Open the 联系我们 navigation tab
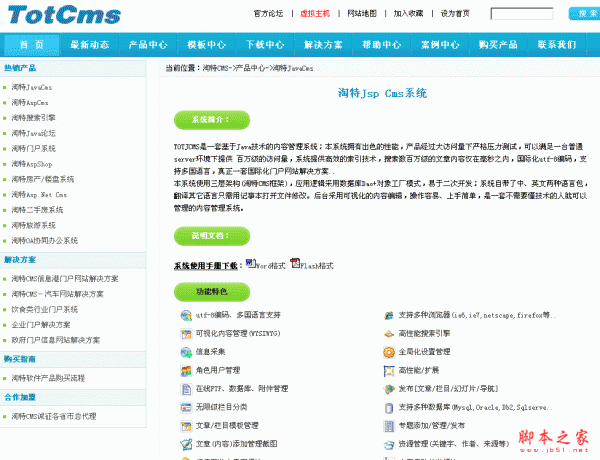This screenshot has height=460, width=600. [x=557, y=45]
